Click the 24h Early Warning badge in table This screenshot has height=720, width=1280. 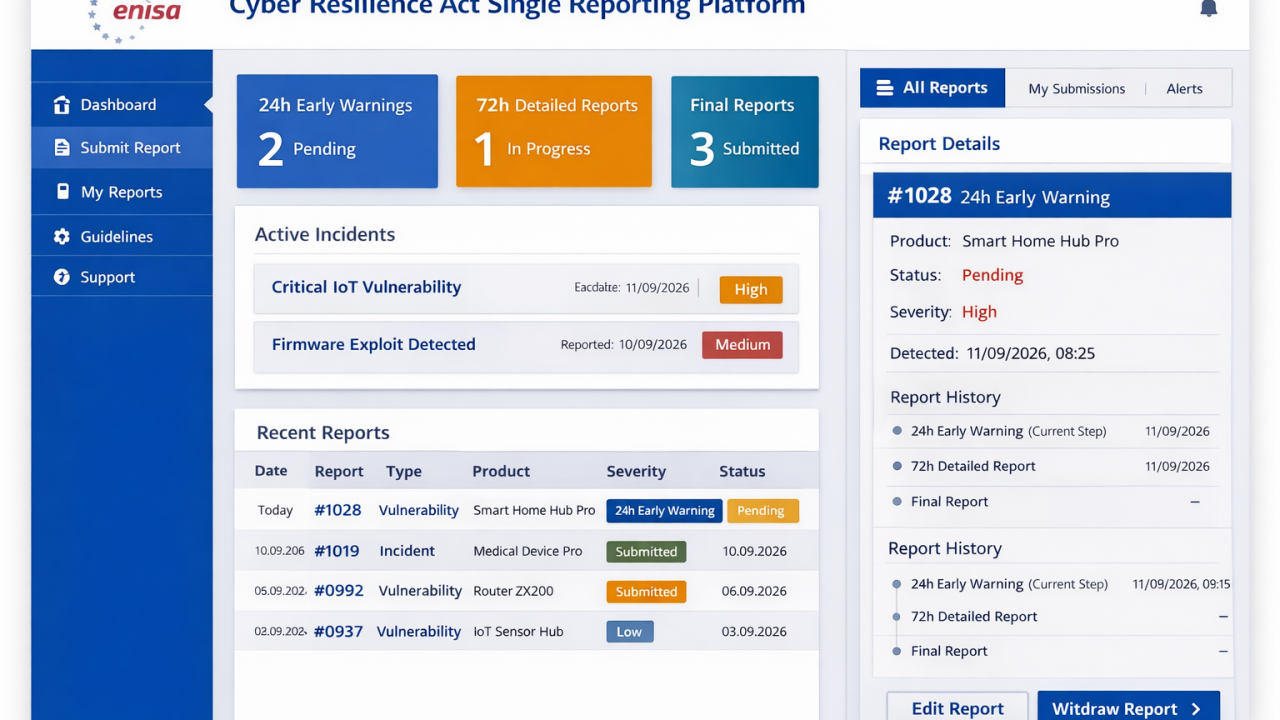664,511
